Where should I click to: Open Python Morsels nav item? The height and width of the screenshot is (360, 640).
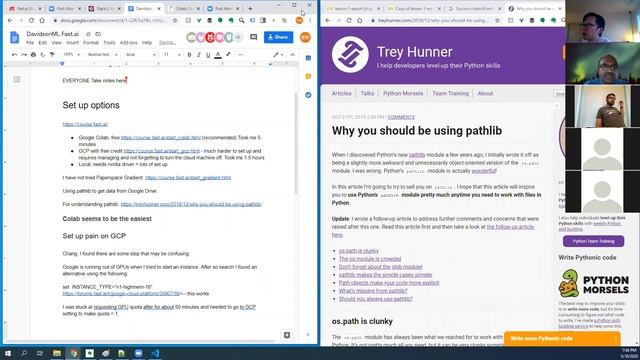pos(403,93)
